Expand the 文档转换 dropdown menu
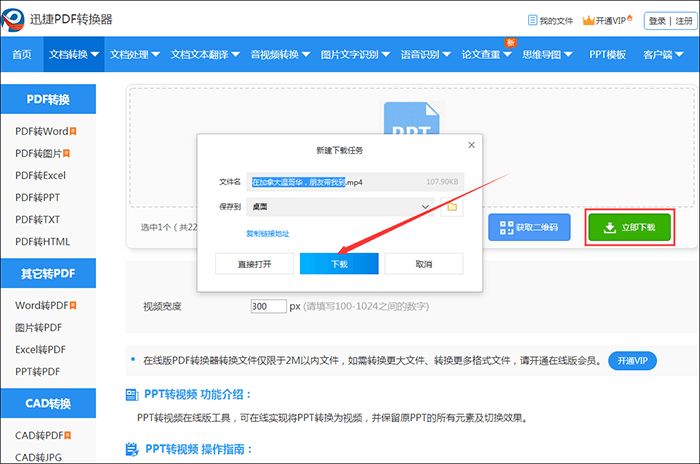The width and height of the screenshot is (700, 464). click(x=95, y=54)
